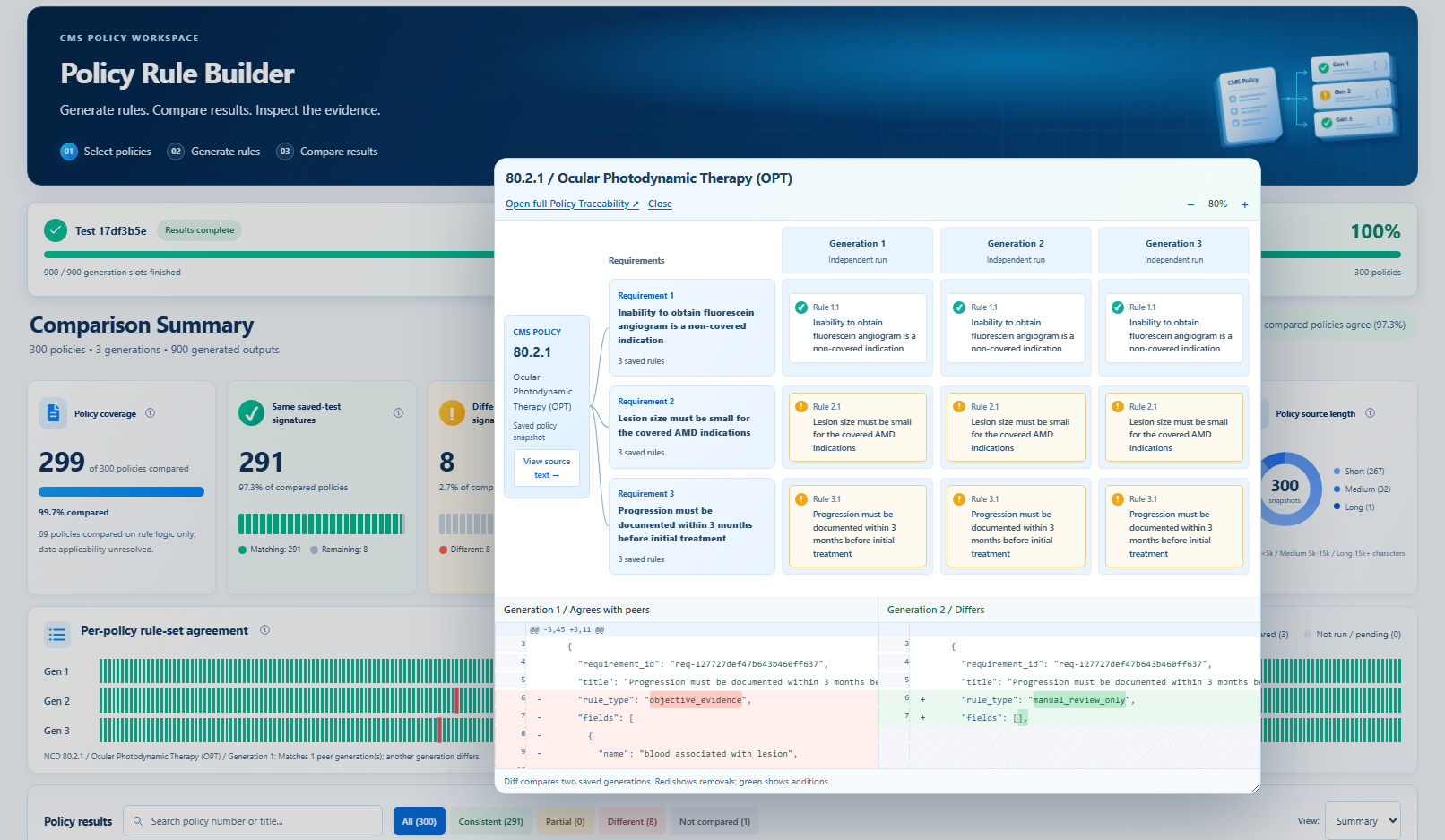Screen dimensions: 1445x840
Task: Go to step 03 Compare results
Action: [x=327, y=152]
